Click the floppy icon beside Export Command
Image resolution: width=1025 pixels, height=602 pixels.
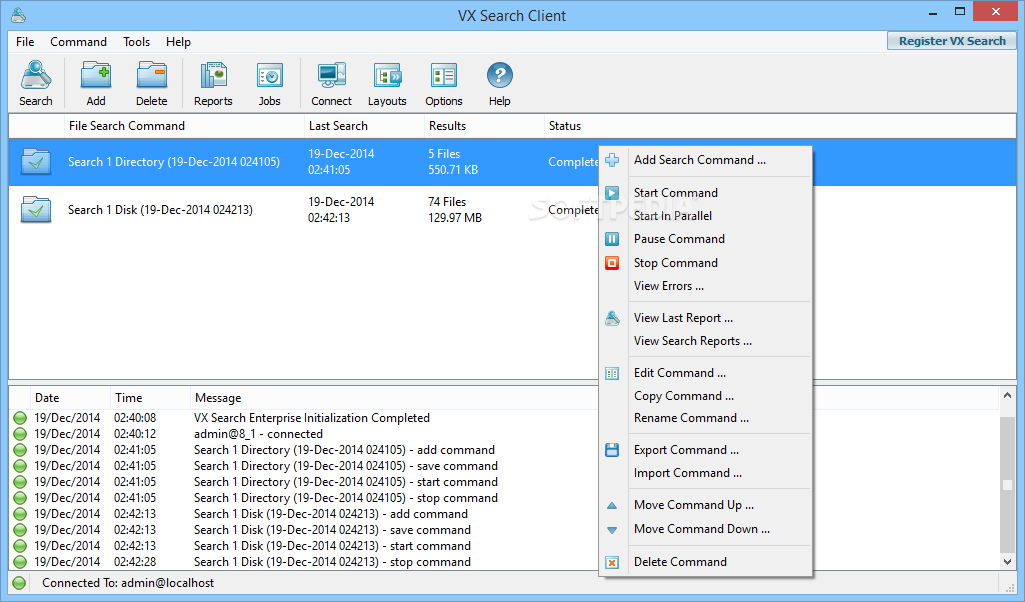click(612, 450)
